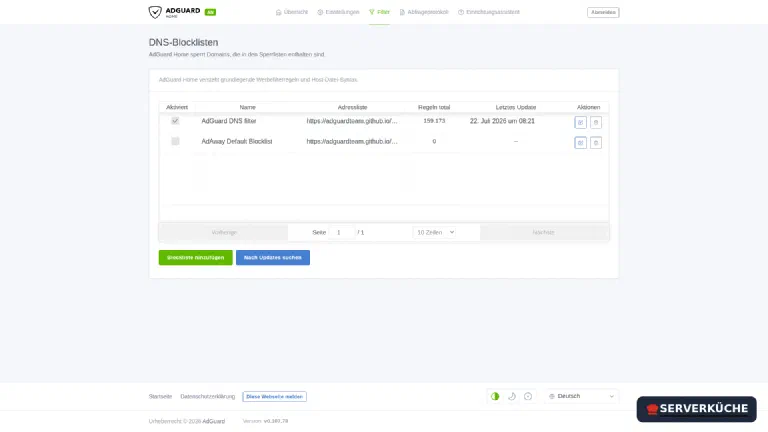Click the DNS-Blocklisten heading
The image size is (768, 432).
(183, 43)
